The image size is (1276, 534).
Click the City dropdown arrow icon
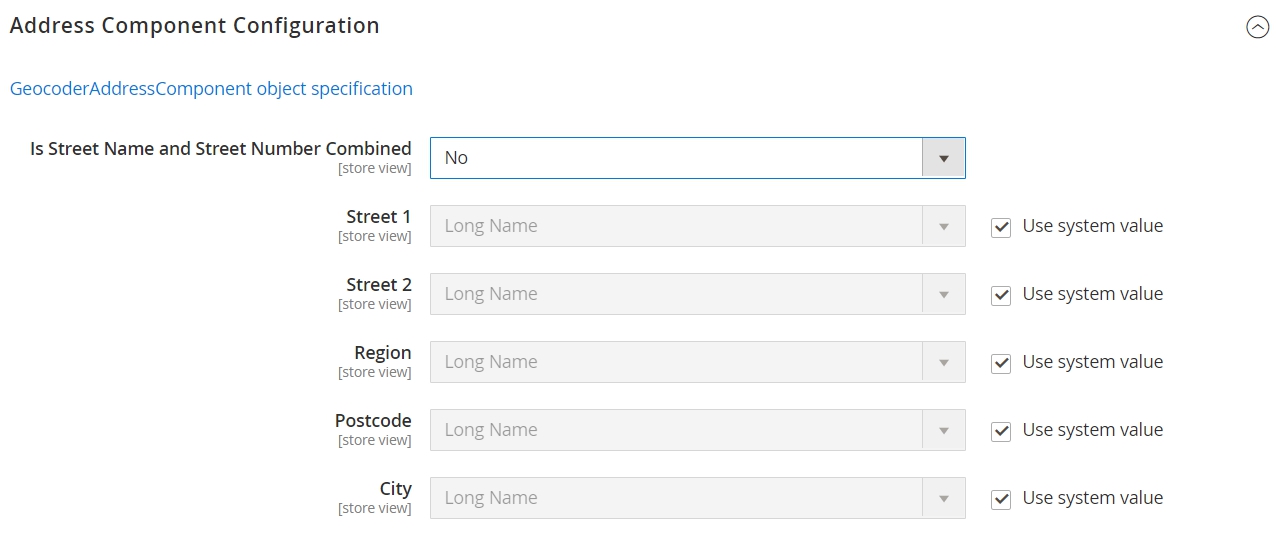(943, 498)
